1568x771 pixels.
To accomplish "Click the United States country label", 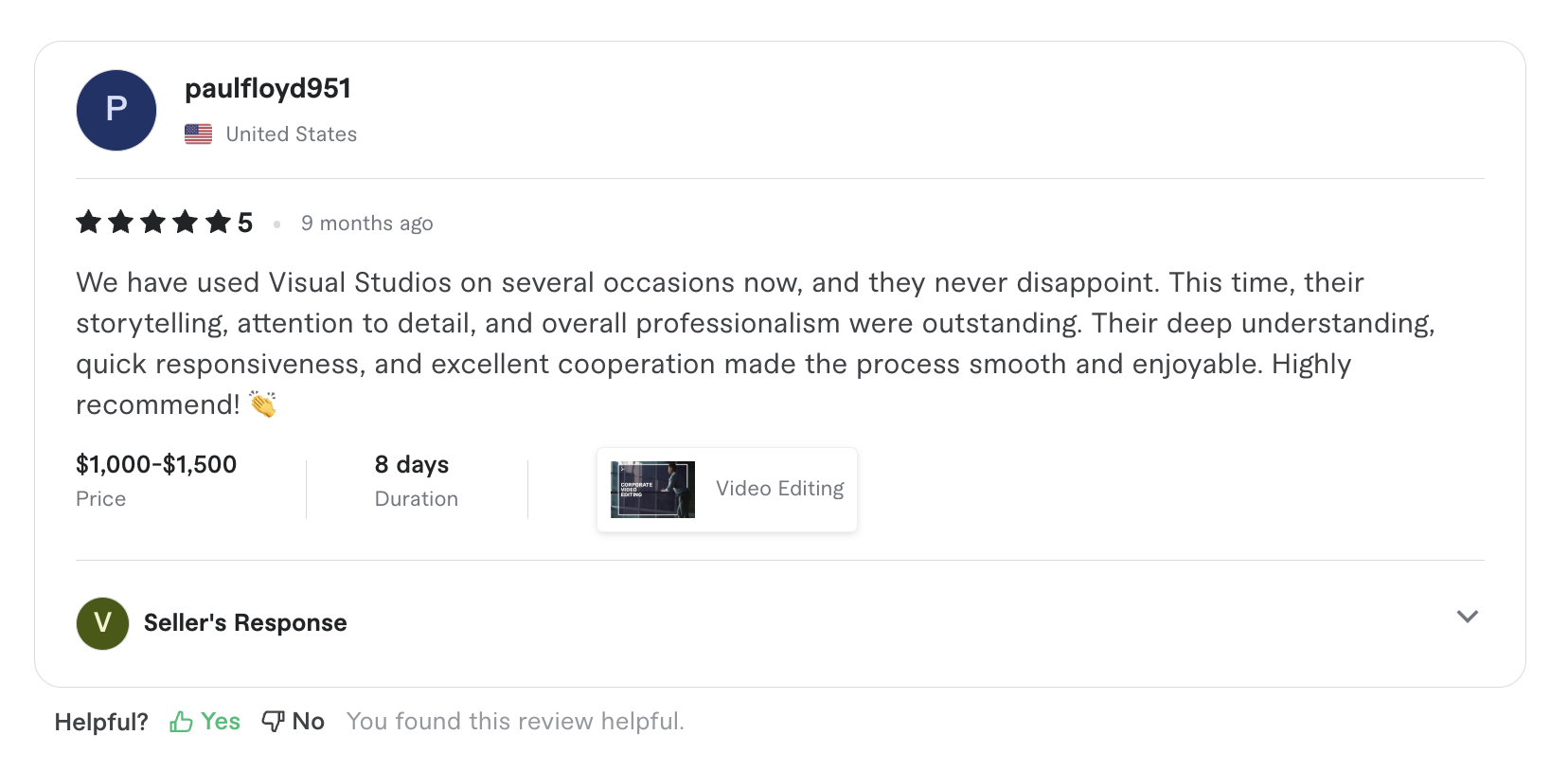I will tap(292, 134).
